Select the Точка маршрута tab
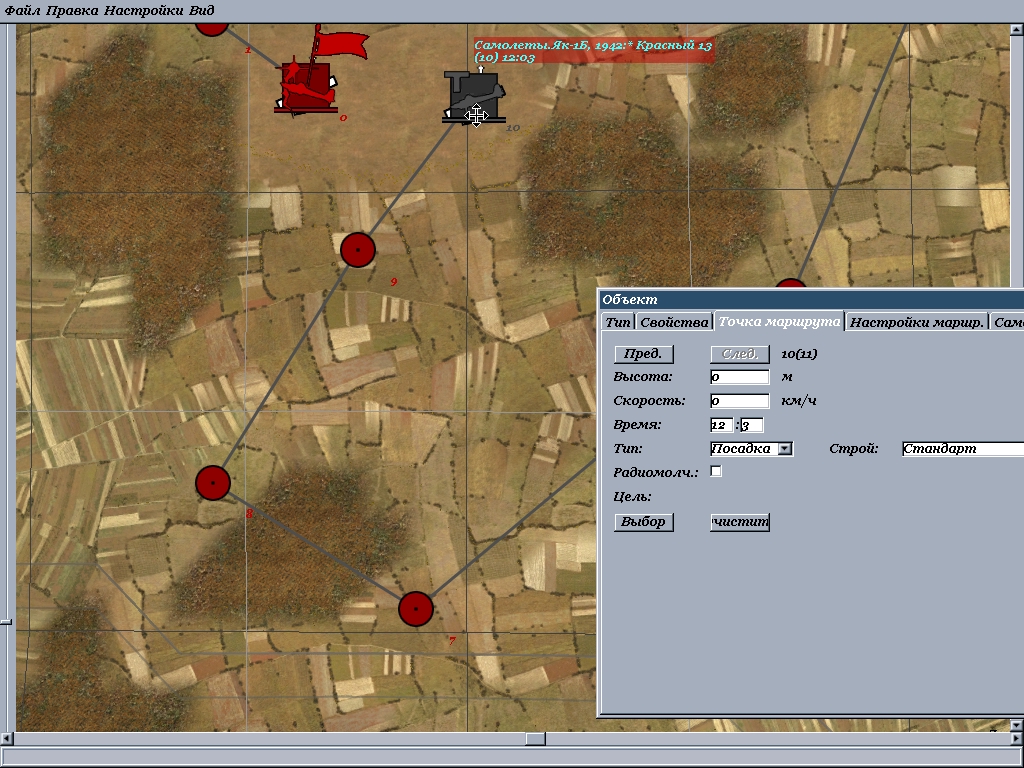This screenshot has width=1024, height=768. tap(779, 321)
